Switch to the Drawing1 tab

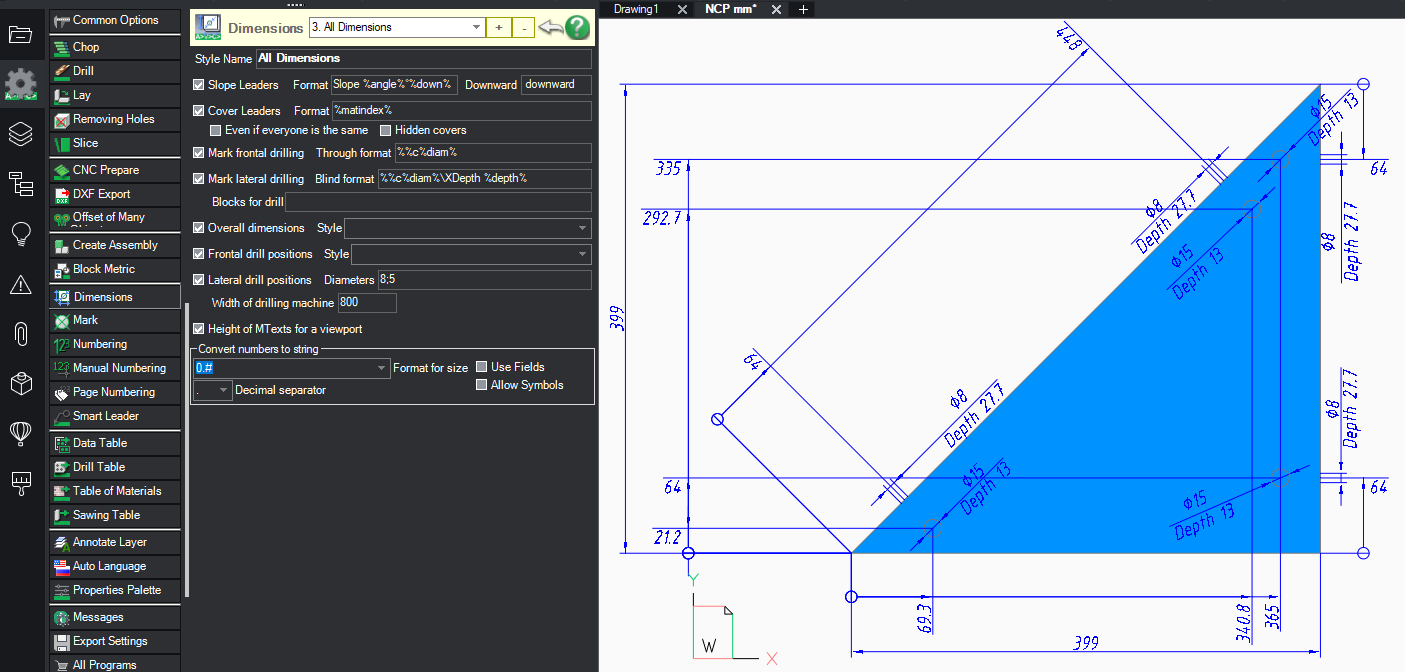636,9
